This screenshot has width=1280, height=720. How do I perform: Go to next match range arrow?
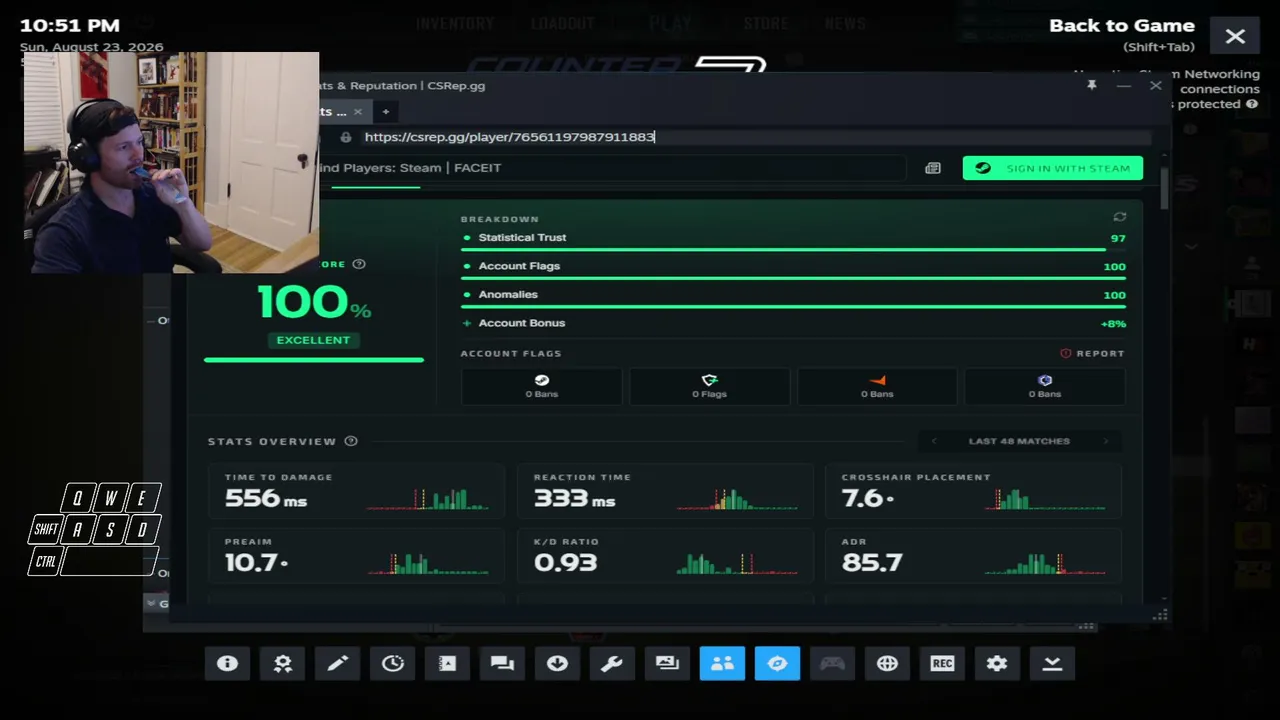click(x=1106, y=441)
